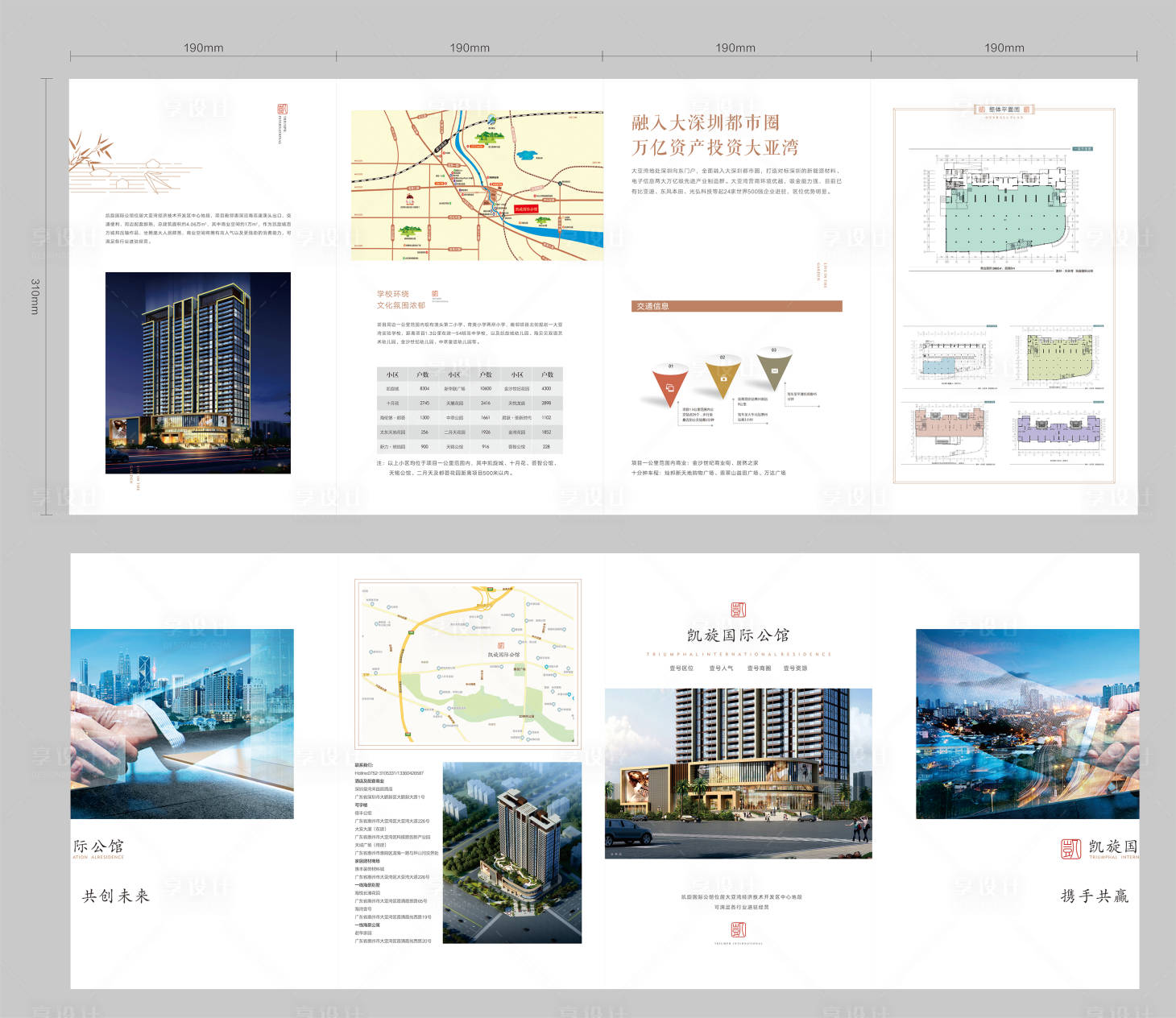The image size is (1176, 1018).
Task: Click the 凯旋国际公馆 cover title
Action: tap(739, 635)
